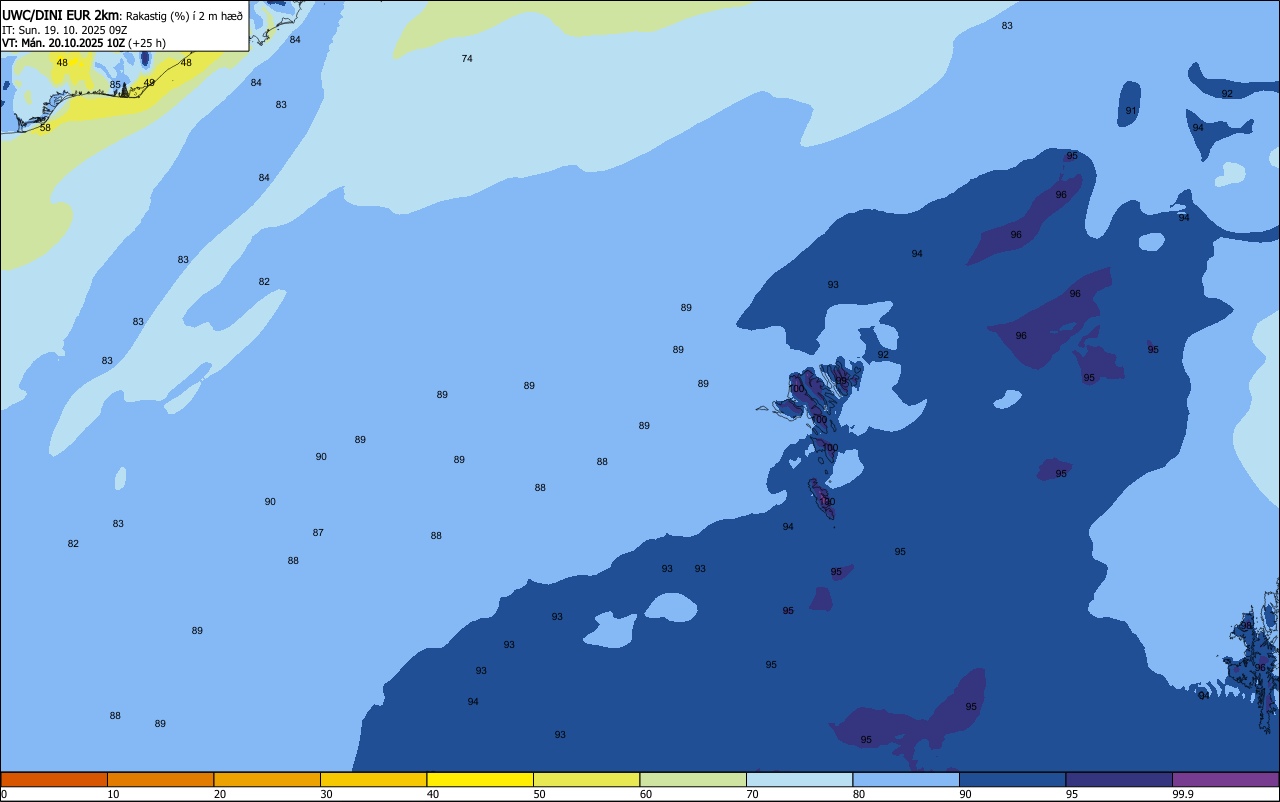Click the '0' legend tick label
This screenshot has height=802, width=1280.
tap(4, 794)
